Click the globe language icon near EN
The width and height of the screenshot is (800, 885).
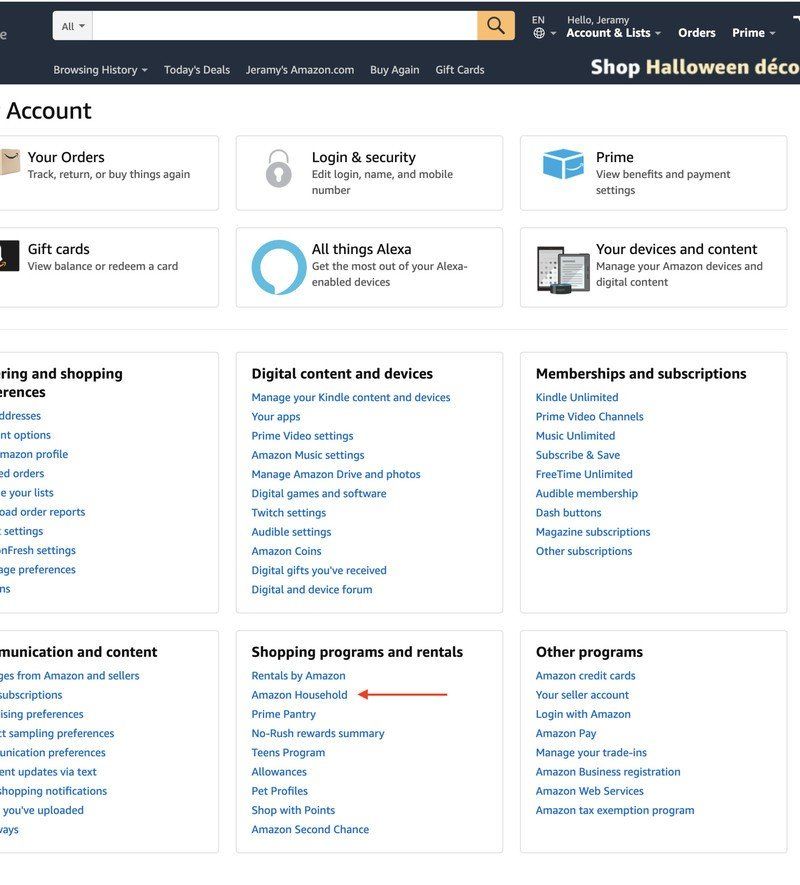(x=538, y=32)
